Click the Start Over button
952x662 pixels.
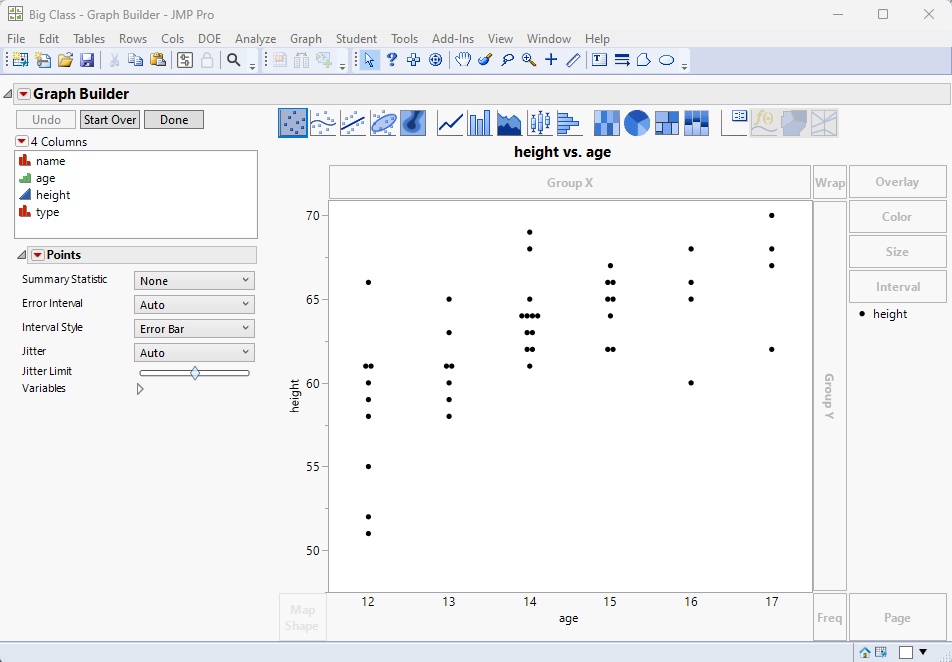tap(110, 120)
